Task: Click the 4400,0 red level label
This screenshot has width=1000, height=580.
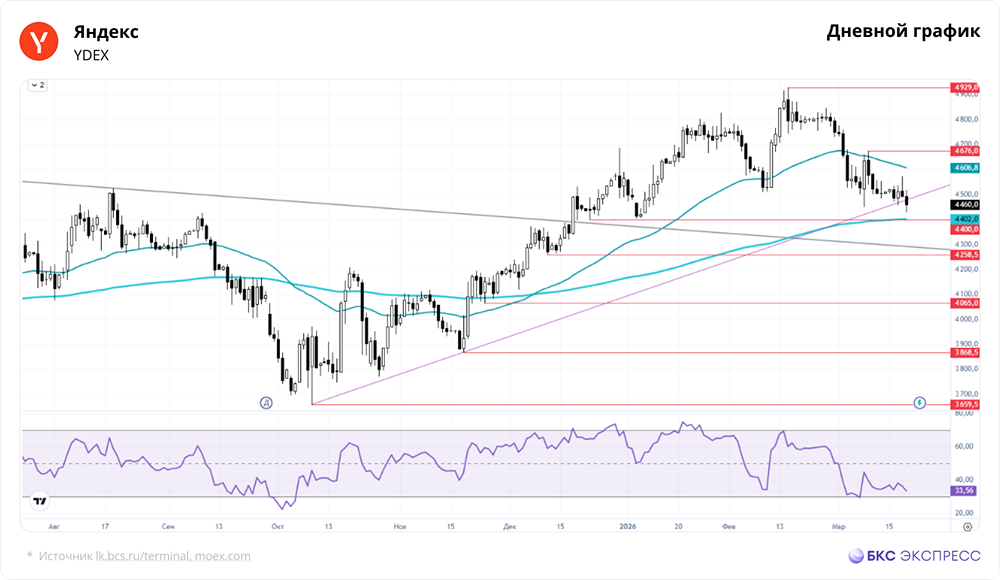Action: (x=965, y=229)
